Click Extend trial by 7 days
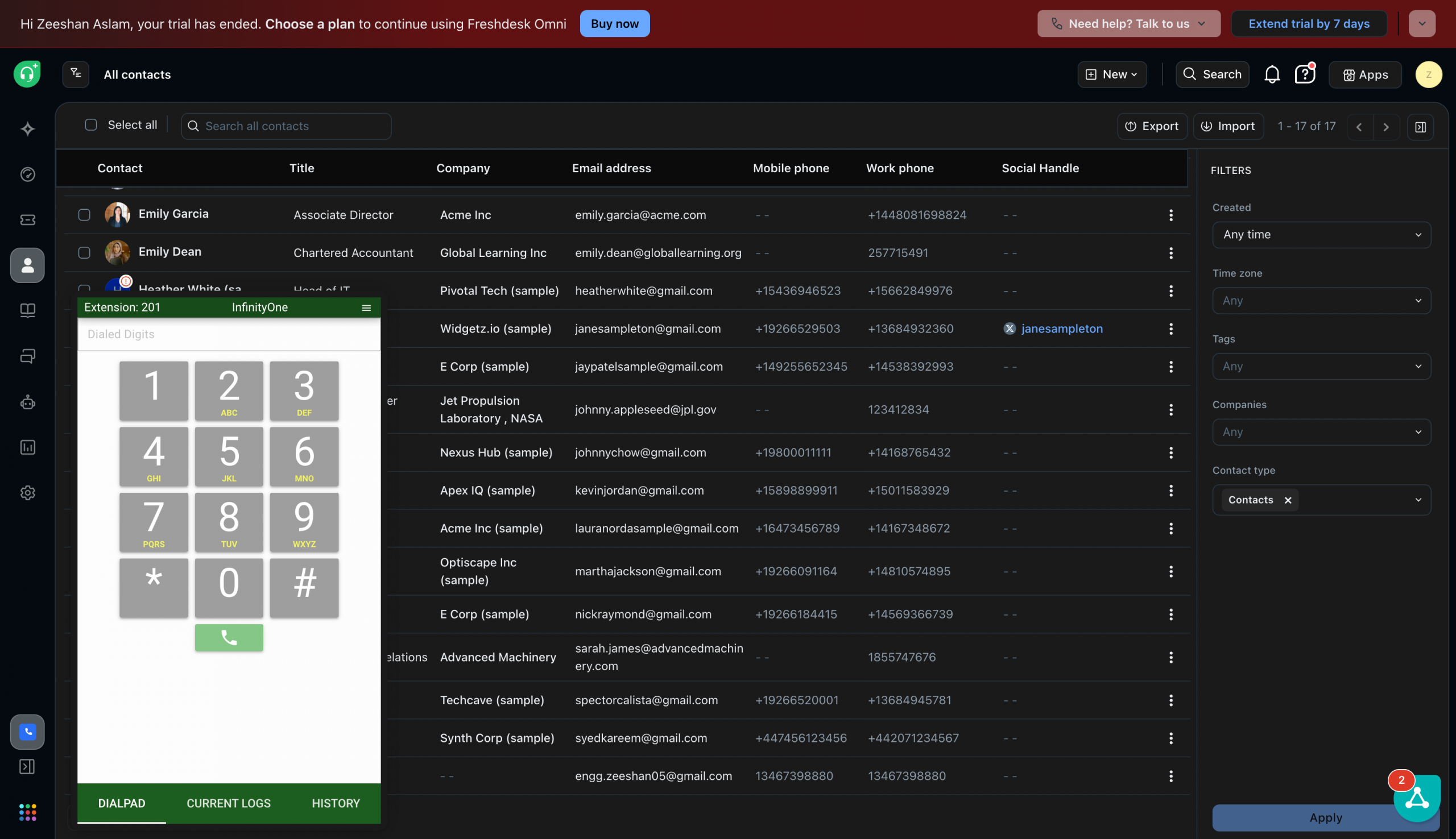The image size is (1456, 839). coord(1309,24)
